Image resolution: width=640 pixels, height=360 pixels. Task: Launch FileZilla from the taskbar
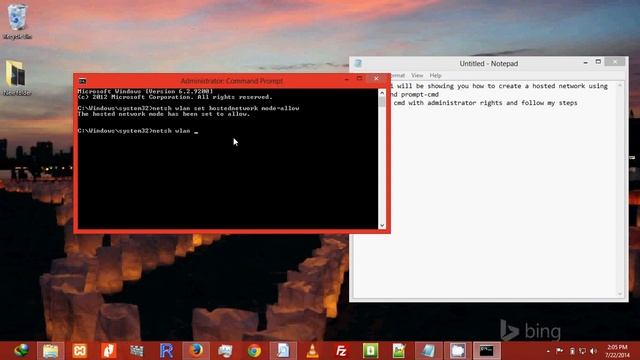(341, 351)
